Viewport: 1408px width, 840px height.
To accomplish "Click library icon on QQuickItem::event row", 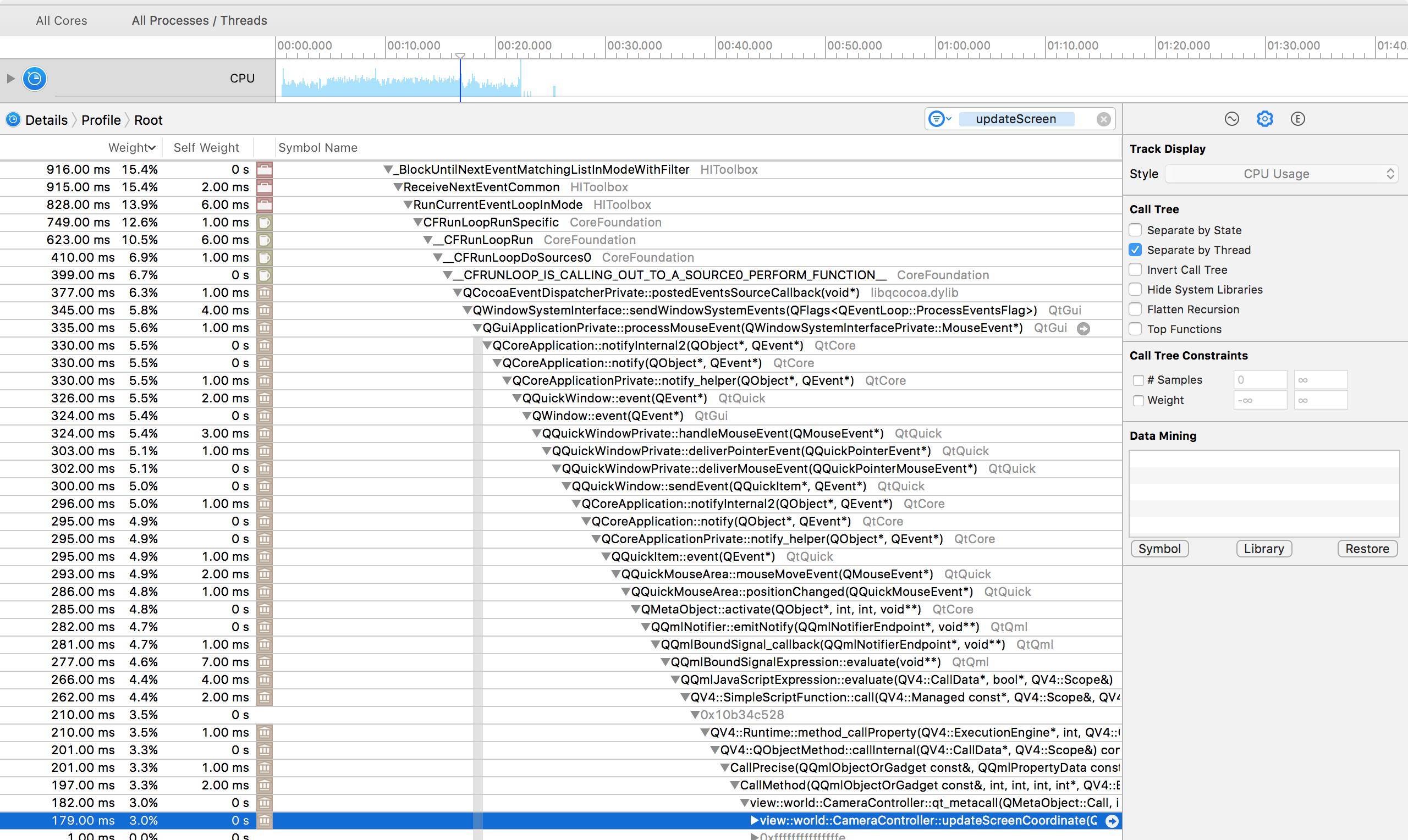I will click(265, 556).
